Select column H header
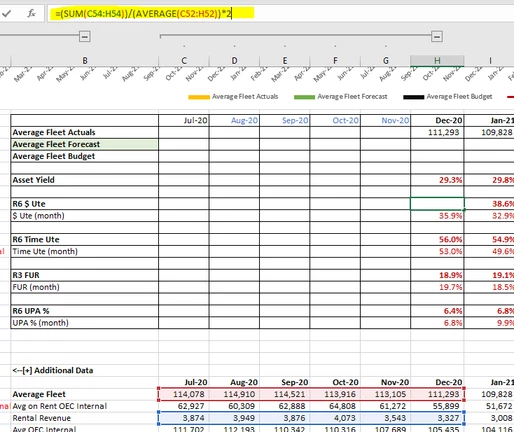Image resolution: width=514 pixels, height=432 pixels. (x=437, y=61)
